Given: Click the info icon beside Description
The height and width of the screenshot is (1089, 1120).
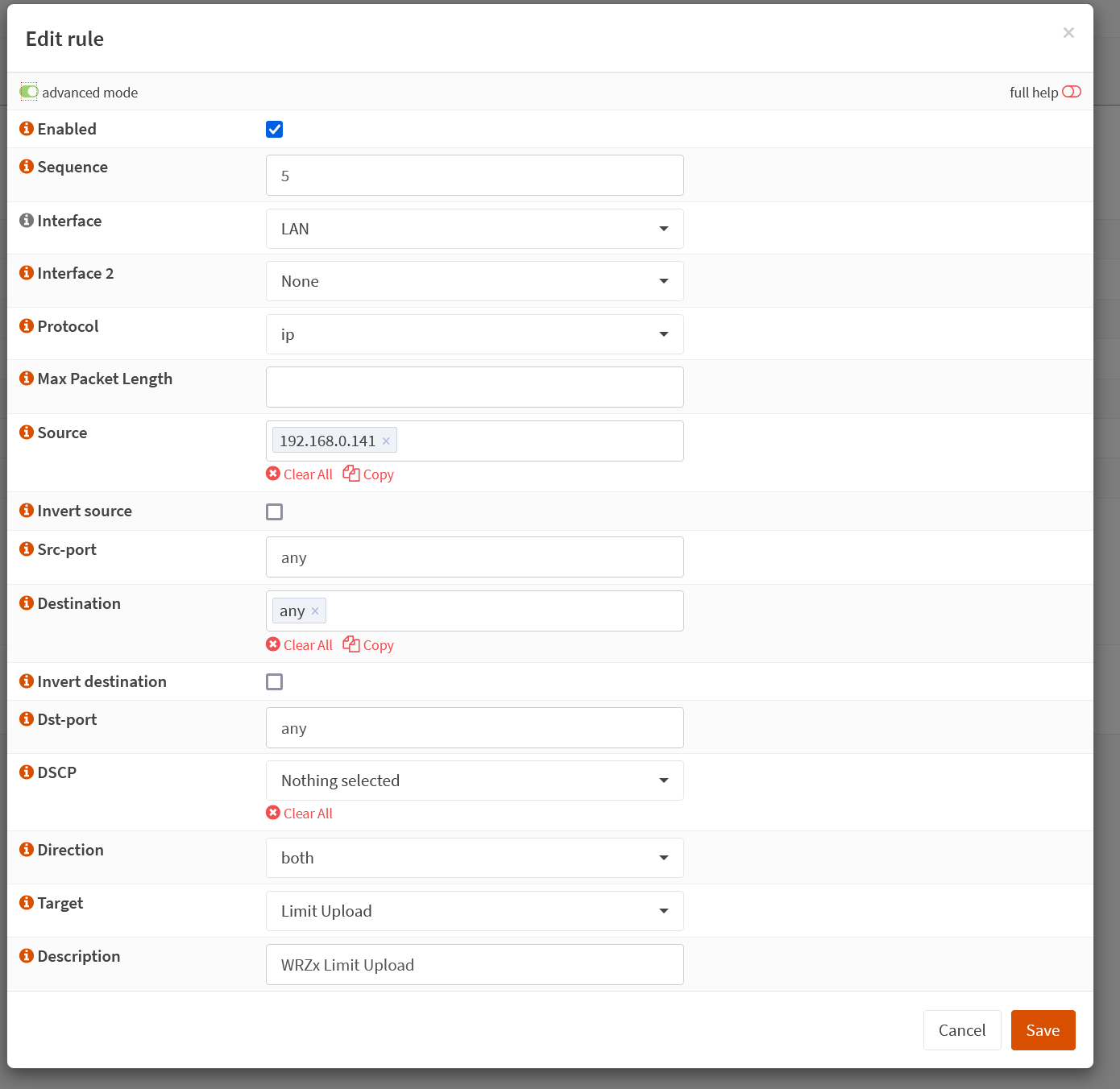Looking at the screenshot, I should [27, 956].
